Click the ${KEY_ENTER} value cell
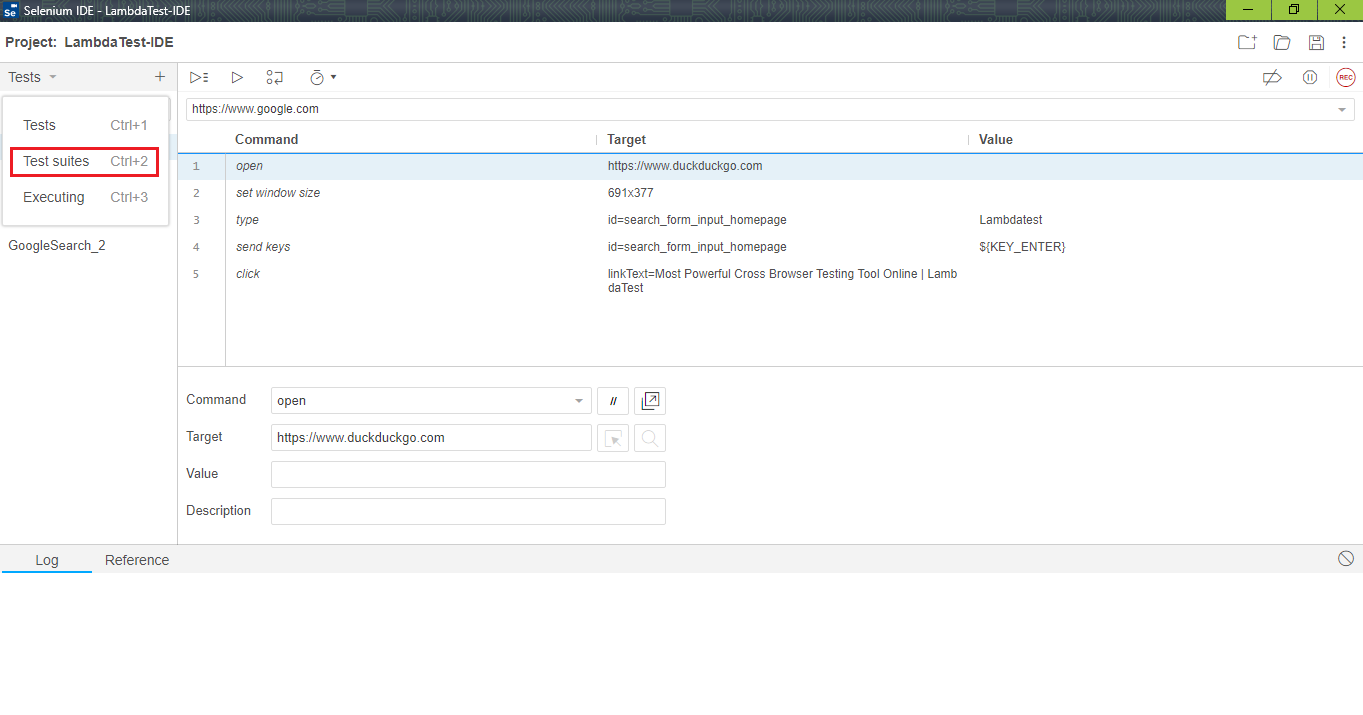This screenshot has height=715, width=1363. coord(1022,247)
